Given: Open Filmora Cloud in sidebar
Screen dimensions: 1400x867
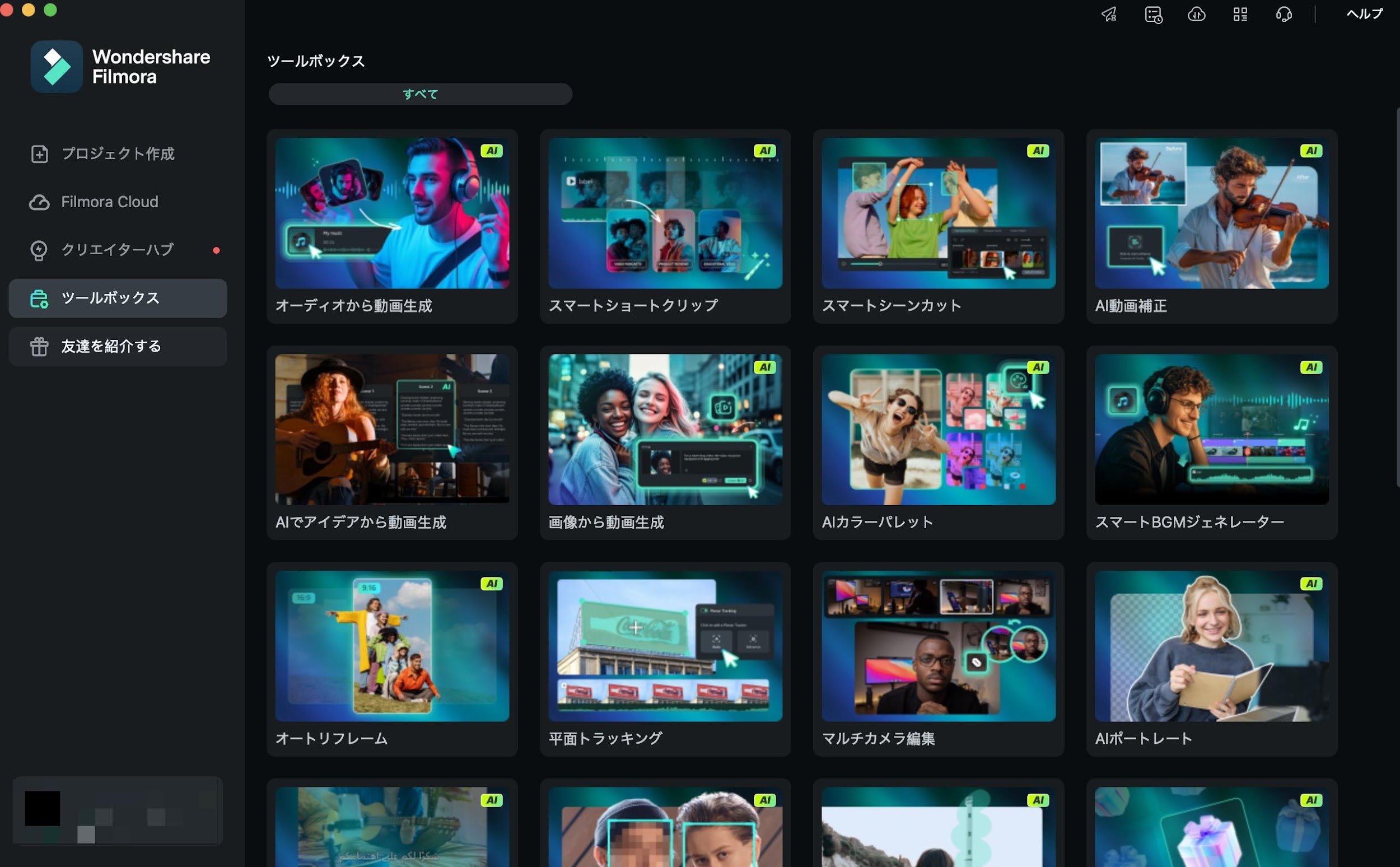Looking at the screenshot, I should (118, 202).
